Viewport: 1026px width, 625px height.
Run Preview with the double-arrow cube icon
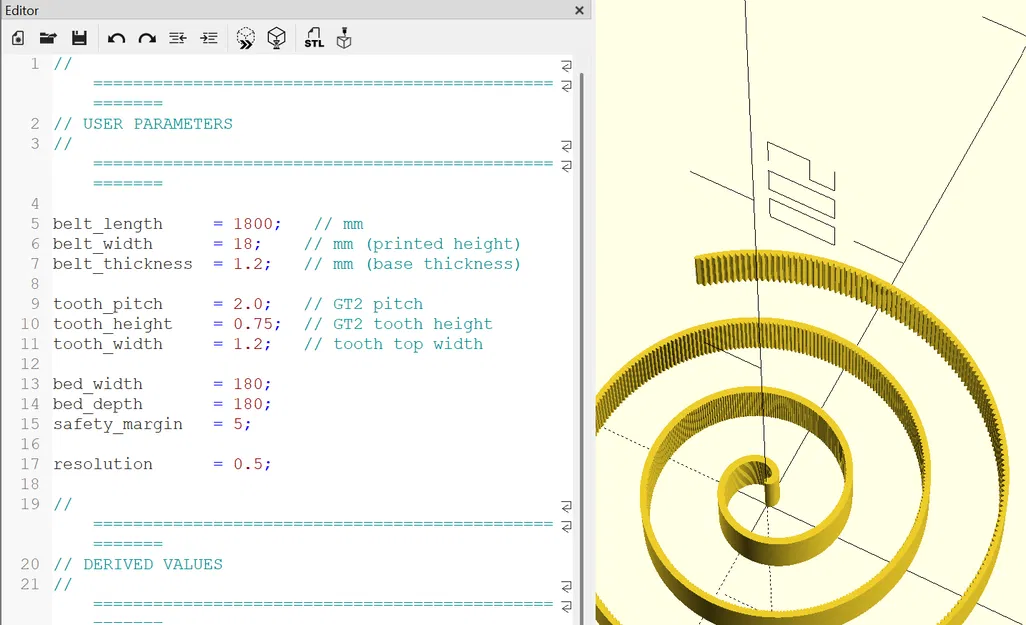point(245,38)
